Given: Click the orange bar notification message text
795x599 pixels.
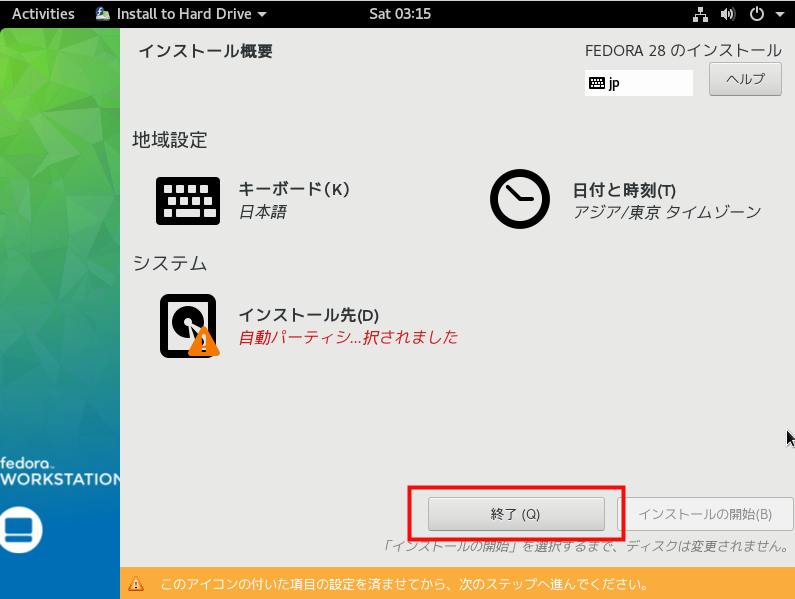Looking at the screenshot, I should 404,584.
